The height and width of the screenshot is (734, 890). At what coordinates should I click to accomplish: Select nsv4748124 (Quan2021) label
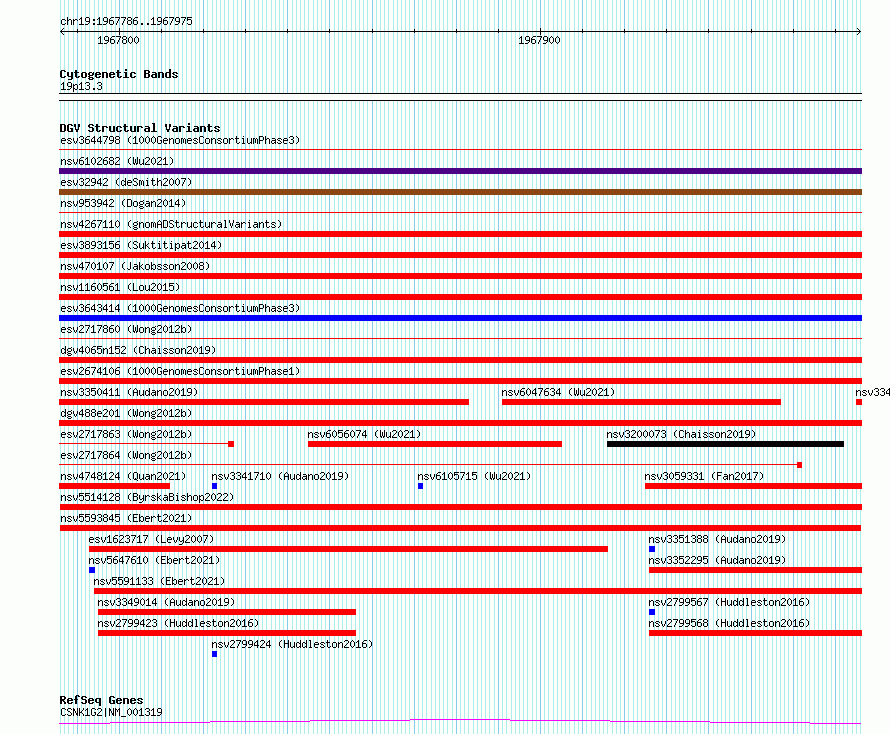coord(123,476)
